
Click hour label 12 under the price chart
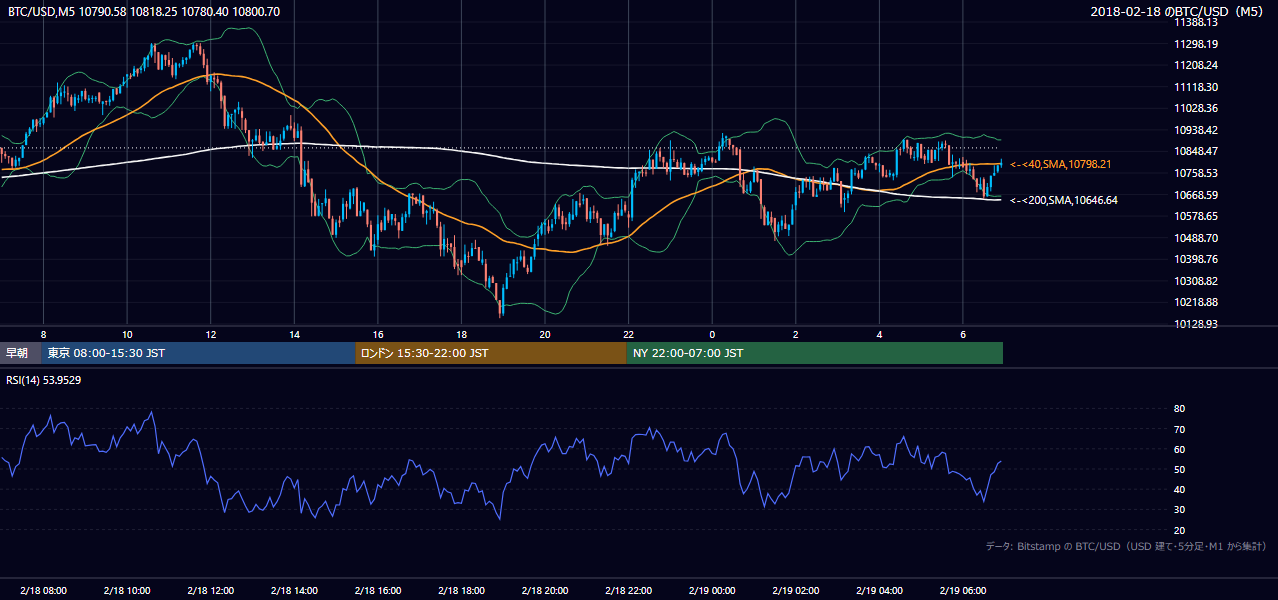pos(210,334)
